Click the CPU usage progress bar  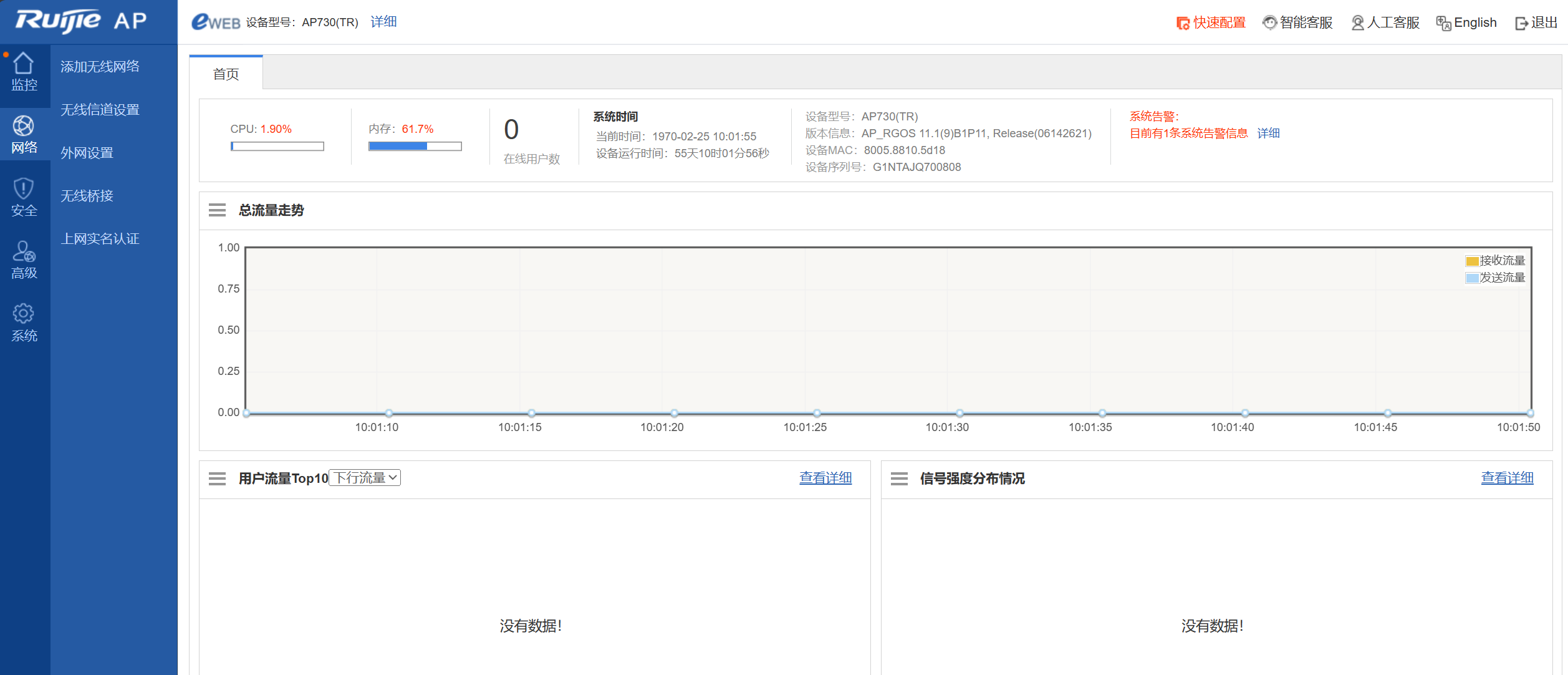(x=277, y=146)
